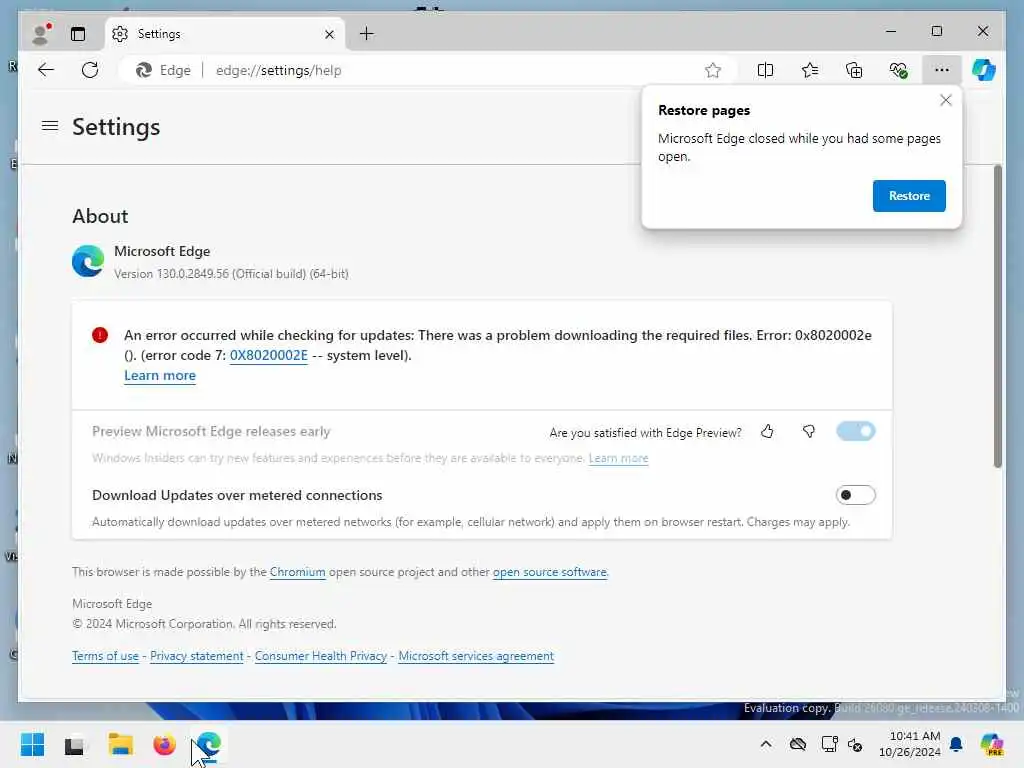Viewport: 1024px width, 768px height.
Task: Open the notifications bell icon
Action: [x=955, y=744]
